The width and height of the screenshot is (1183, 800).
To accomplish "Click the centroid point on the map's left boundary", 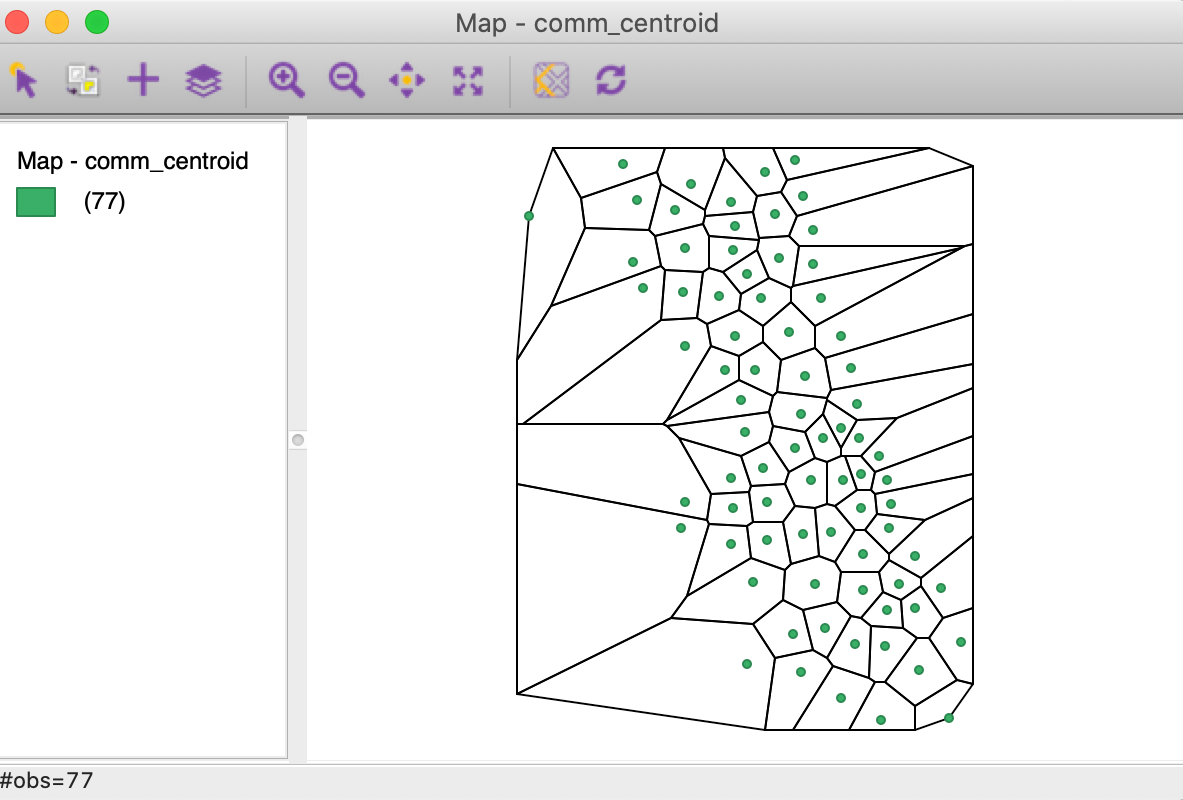I will pyautogui.click(x=529, y=216).
